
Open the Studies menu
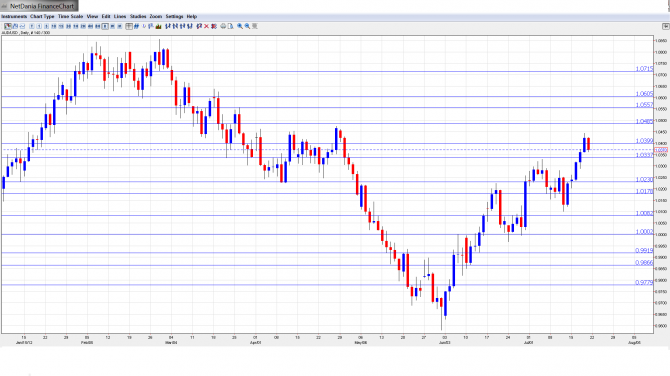tap(138, 17)
